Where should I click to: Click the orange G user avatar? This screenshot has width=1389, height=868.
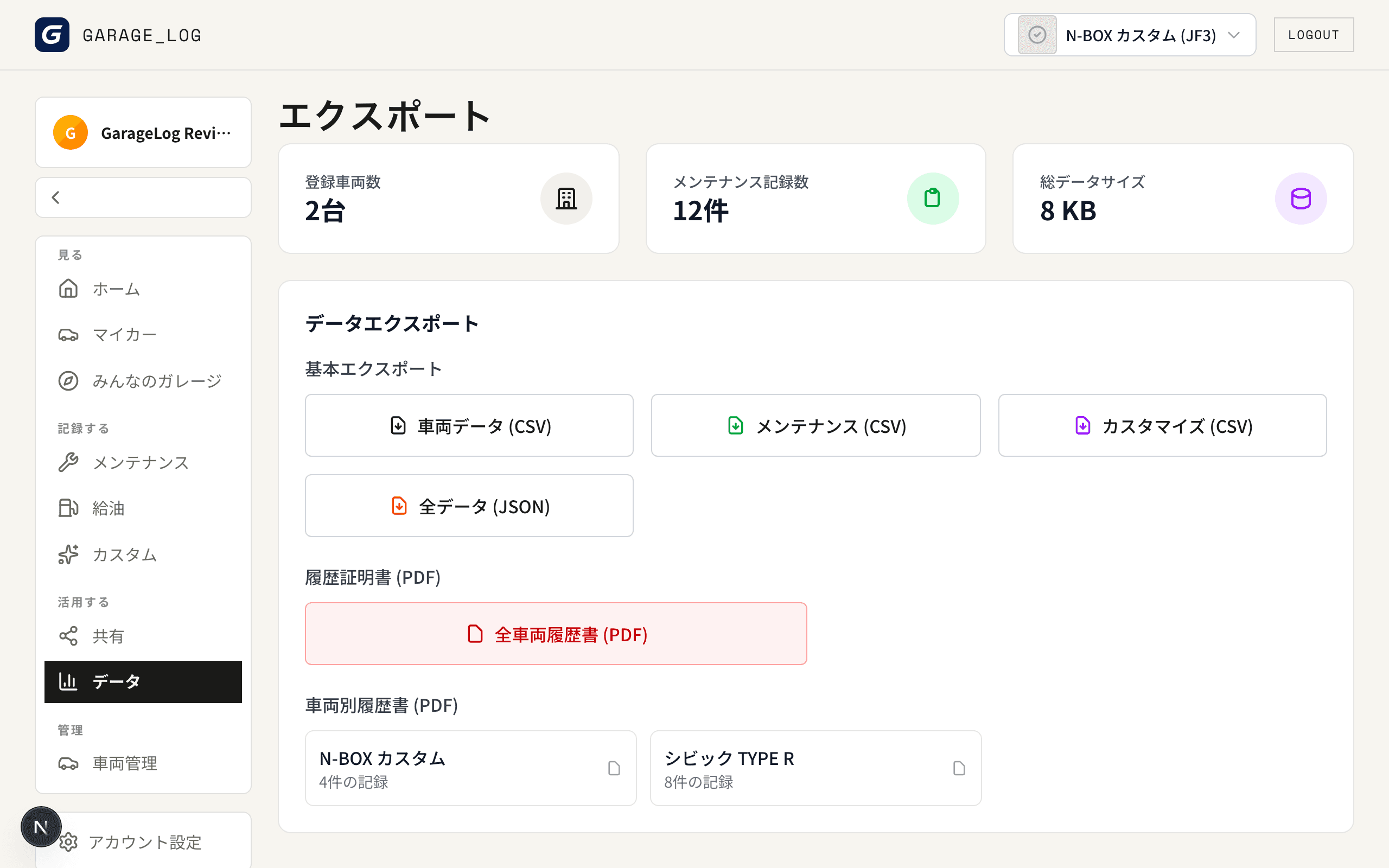[x=71, y=132]
